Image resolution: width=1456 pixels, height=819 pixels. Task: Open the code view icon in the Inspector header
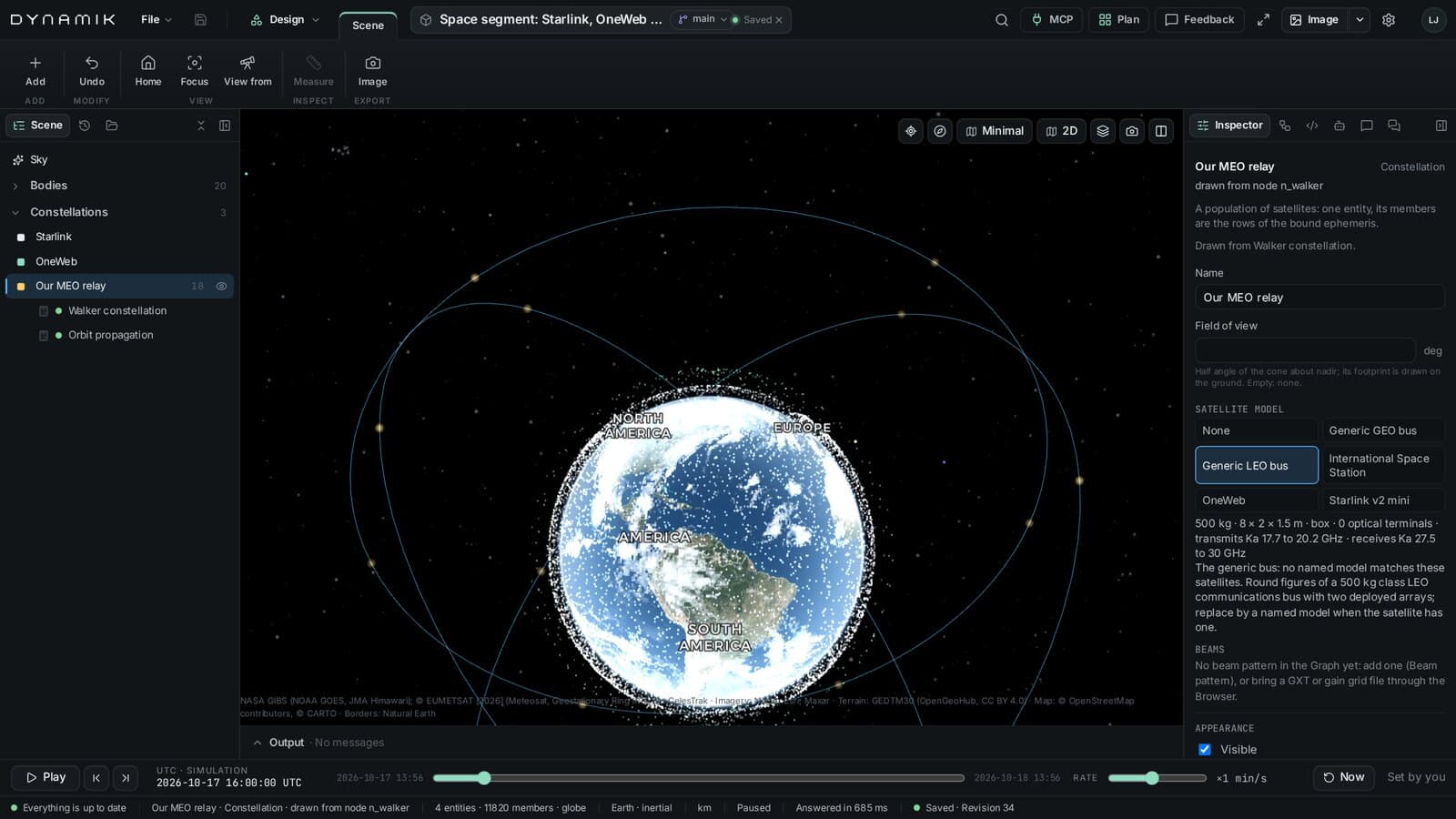[x=1312, y=126]
